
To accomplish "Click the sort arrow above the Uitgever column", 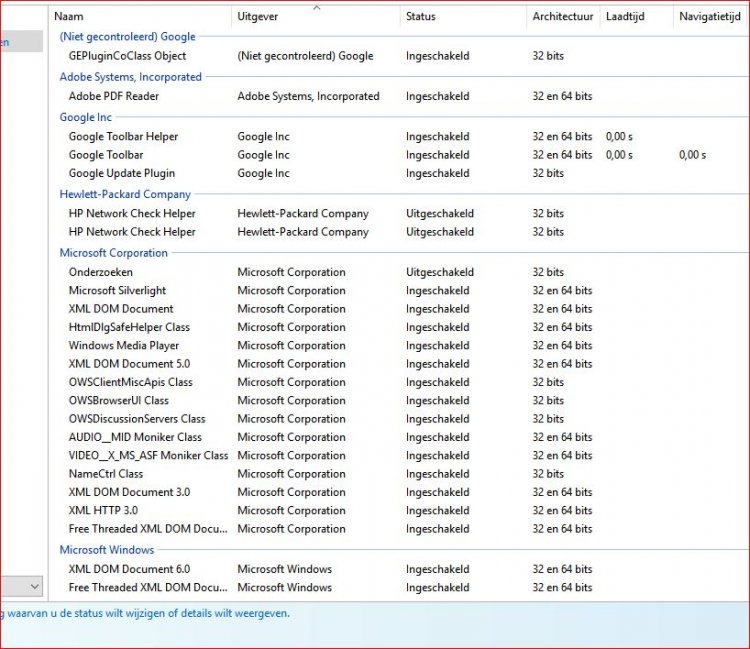I will (x=316, y=7).
